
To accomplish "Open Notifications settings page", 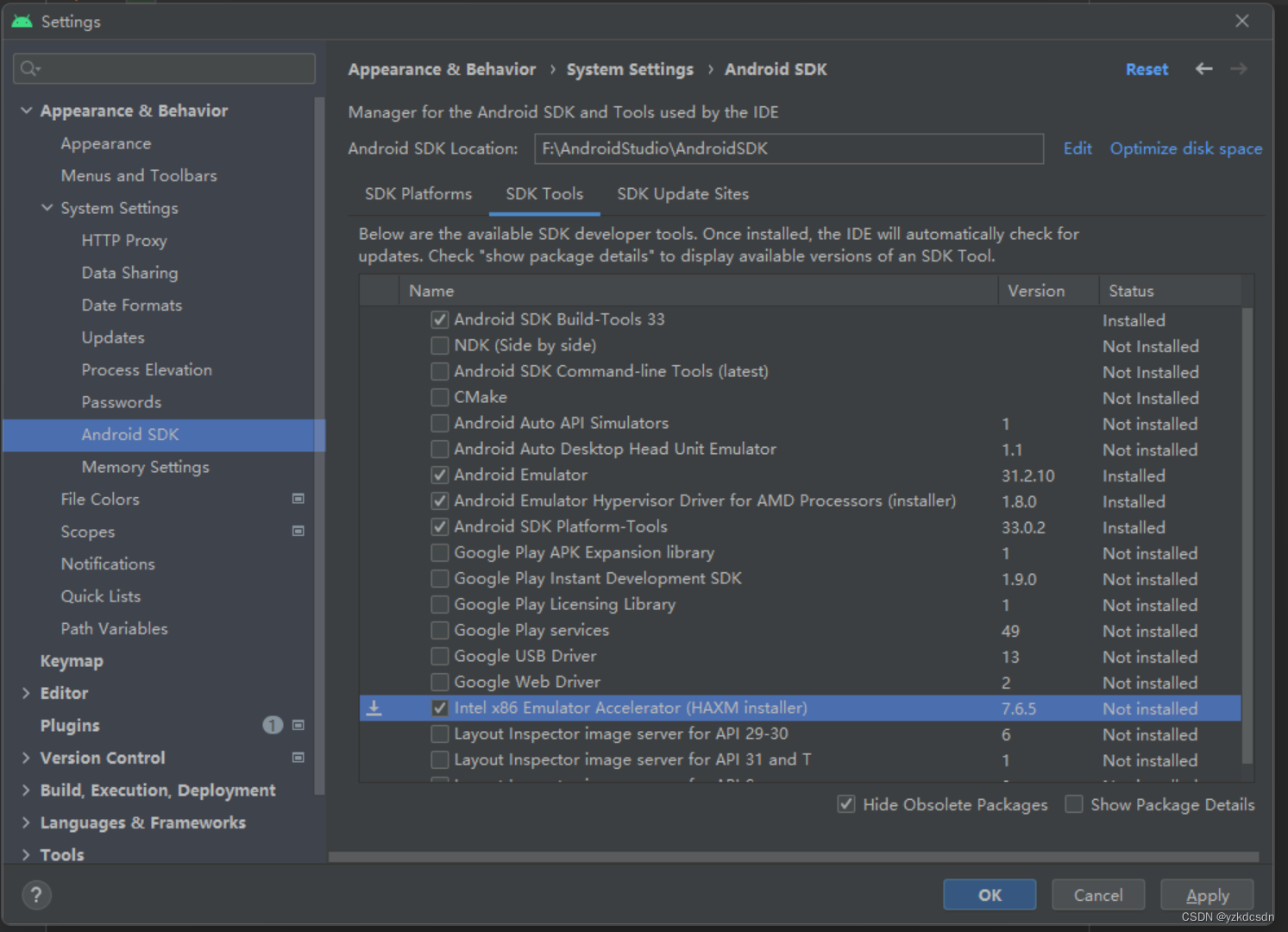I will tap(108, 564).
